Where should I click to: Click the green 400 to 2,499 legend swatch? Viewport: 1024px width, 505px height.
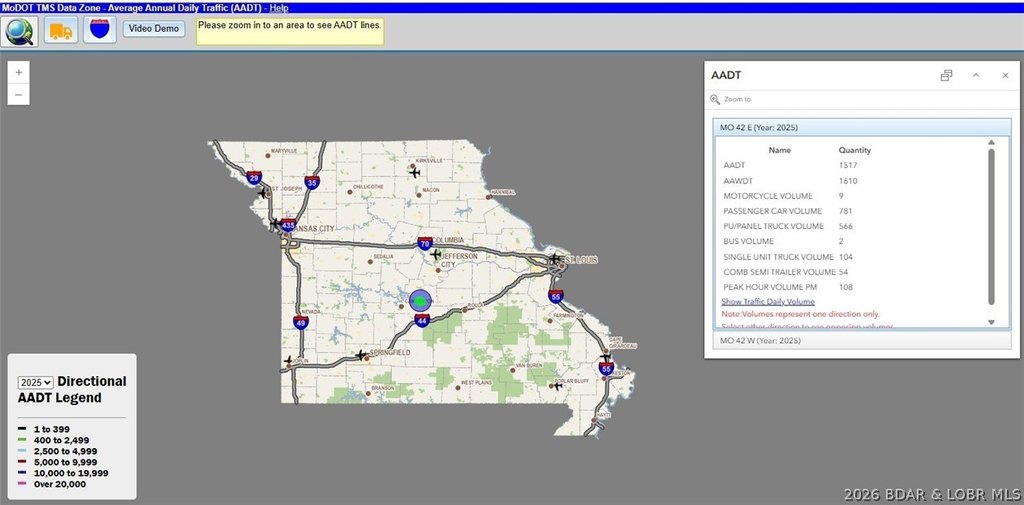tap(22, 441)
